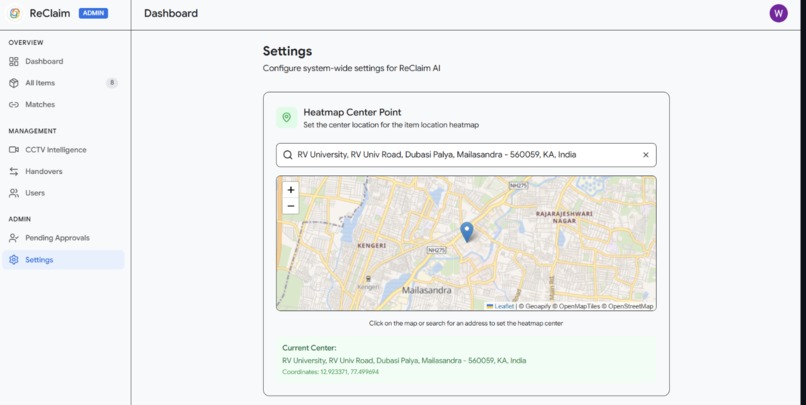
Task: Click the search magnifier in address field
Action: (x=288, y=155)
